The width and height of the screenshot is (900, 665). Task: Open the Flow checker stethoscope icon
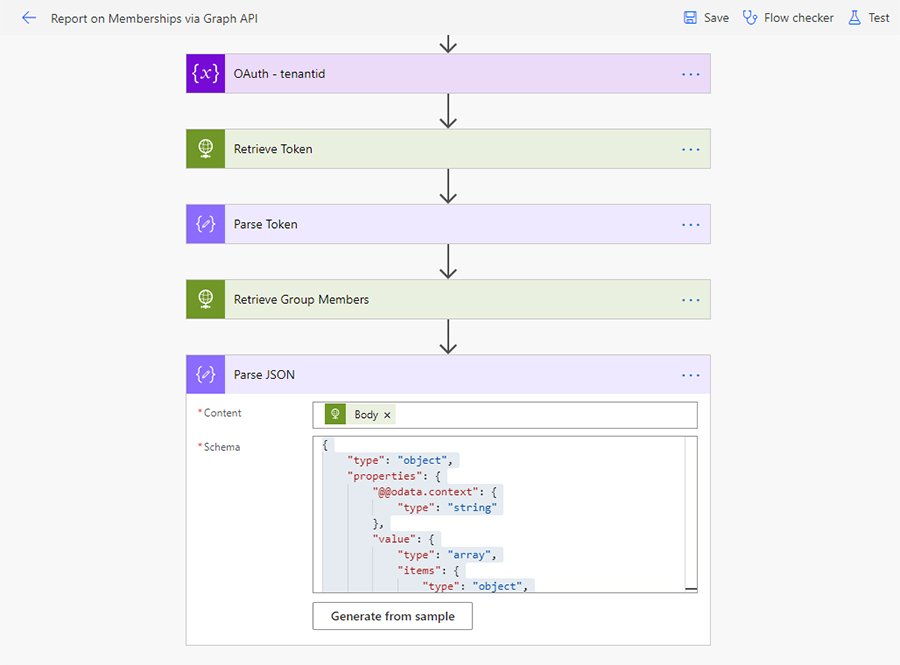[x=750, y=18]
